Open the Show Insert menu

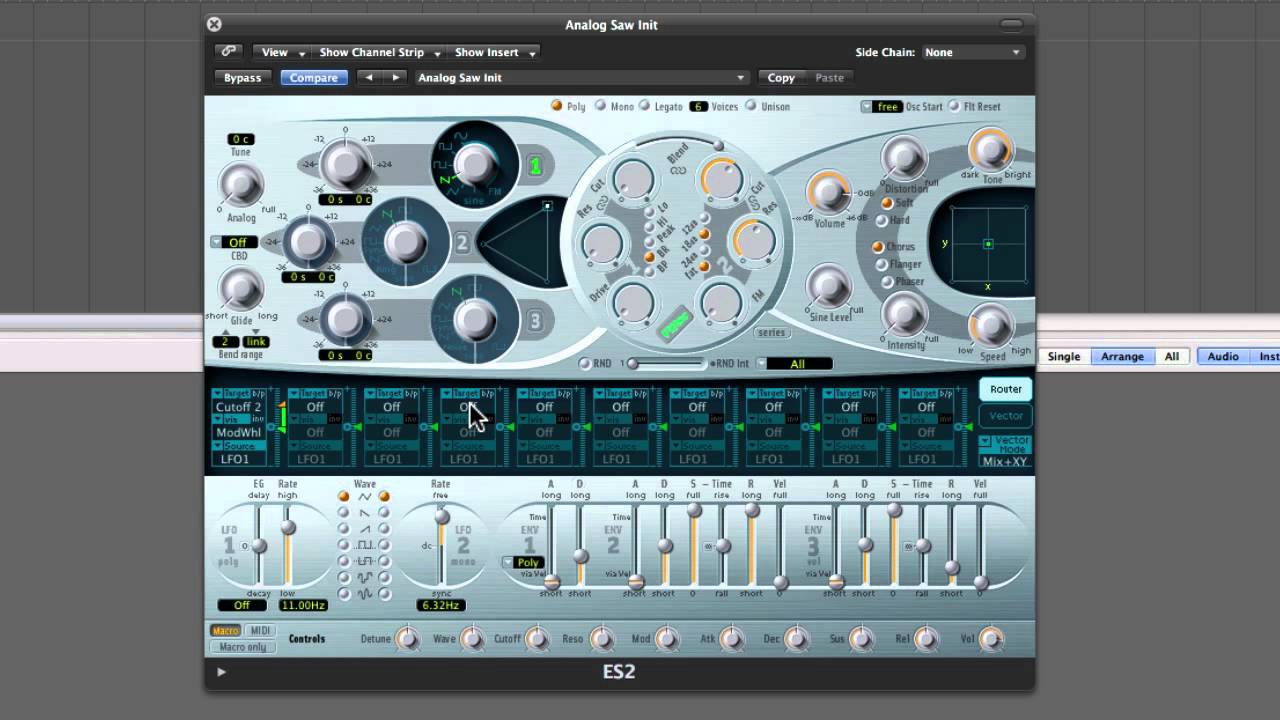495,52
